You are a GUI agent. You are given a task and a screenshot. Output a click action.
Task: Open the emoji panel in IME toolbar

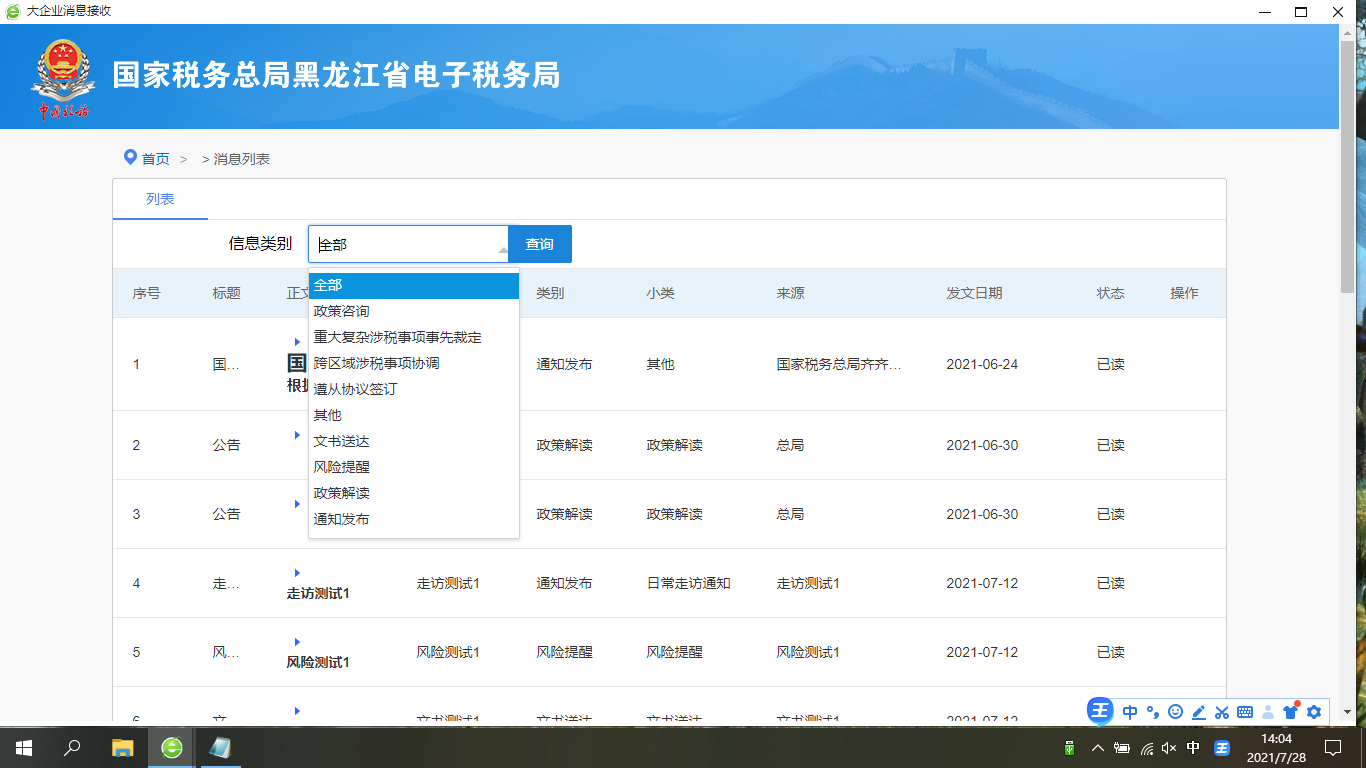(x=1176, y=712)
